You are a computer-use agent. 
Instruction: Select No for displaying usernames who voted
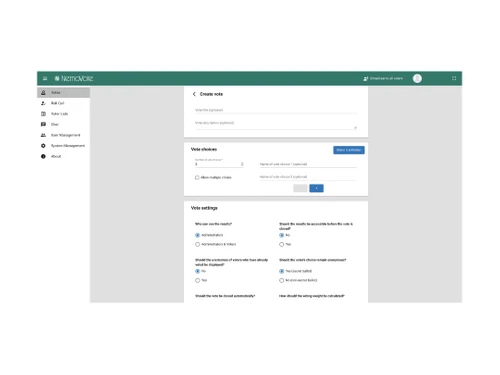pyautogui.click(x=197, y=271)
